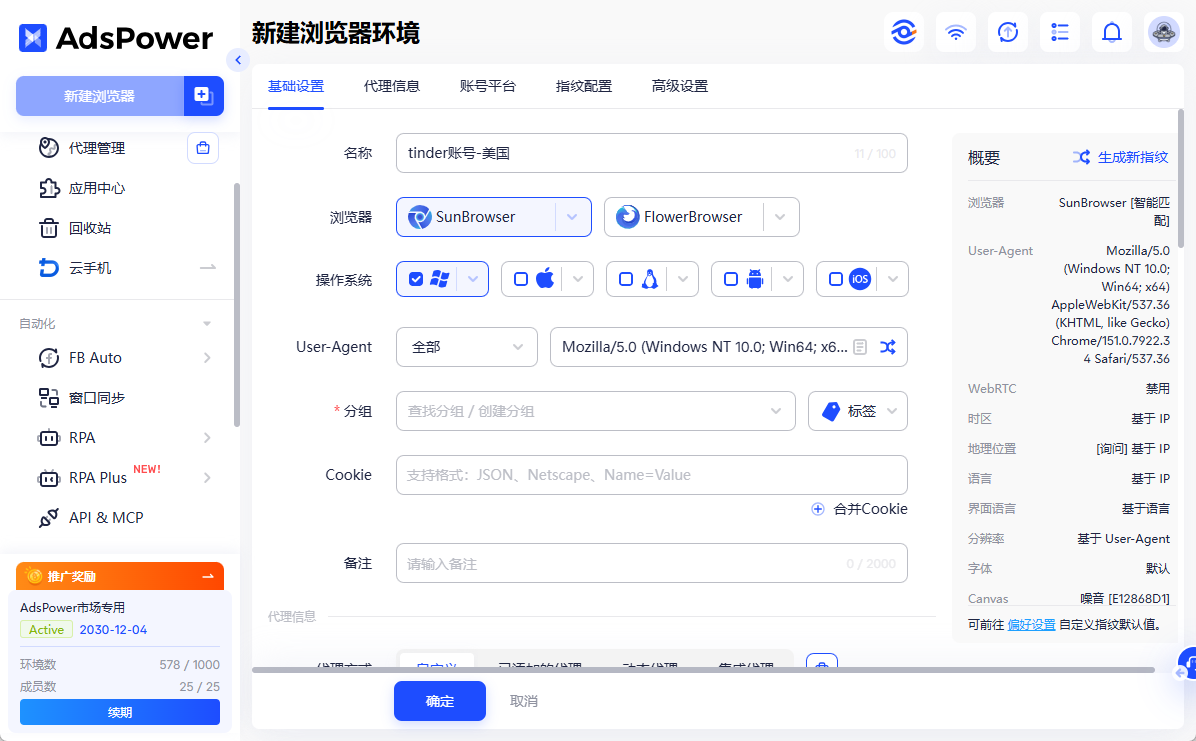Expand the RPA submenu
Screen dimensions: 1196x741
click(x=207, y=437)
